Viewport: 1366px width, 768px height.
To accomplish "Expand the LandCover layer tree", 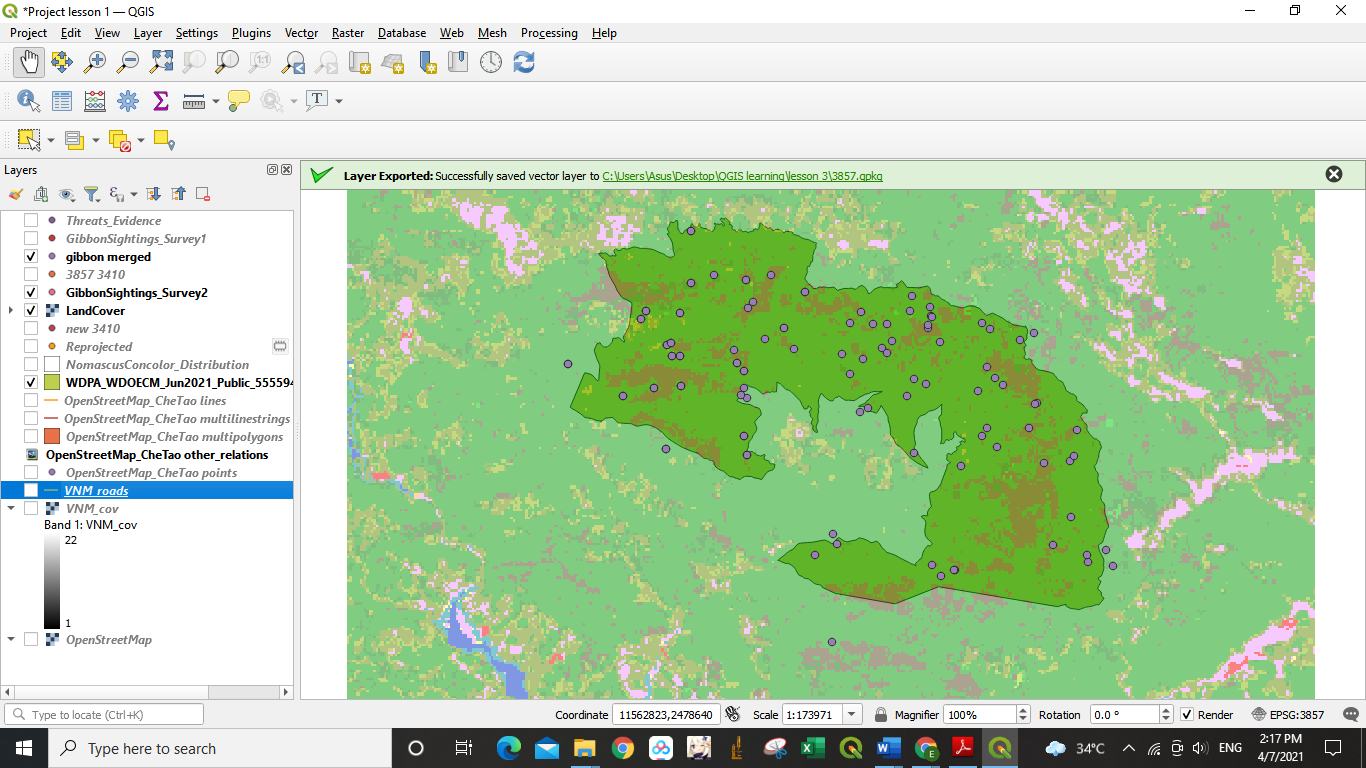I will point(11,311).
